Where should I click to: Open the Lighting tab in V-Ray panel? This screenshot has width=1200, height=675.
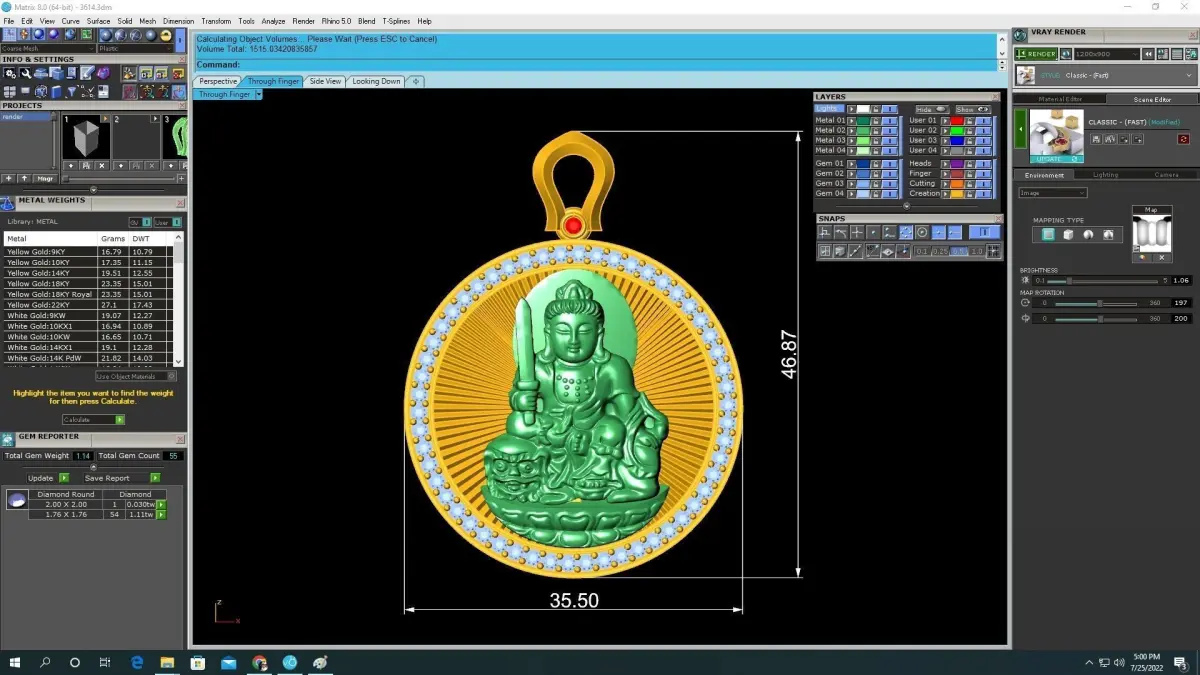[x=1105, y=175]
